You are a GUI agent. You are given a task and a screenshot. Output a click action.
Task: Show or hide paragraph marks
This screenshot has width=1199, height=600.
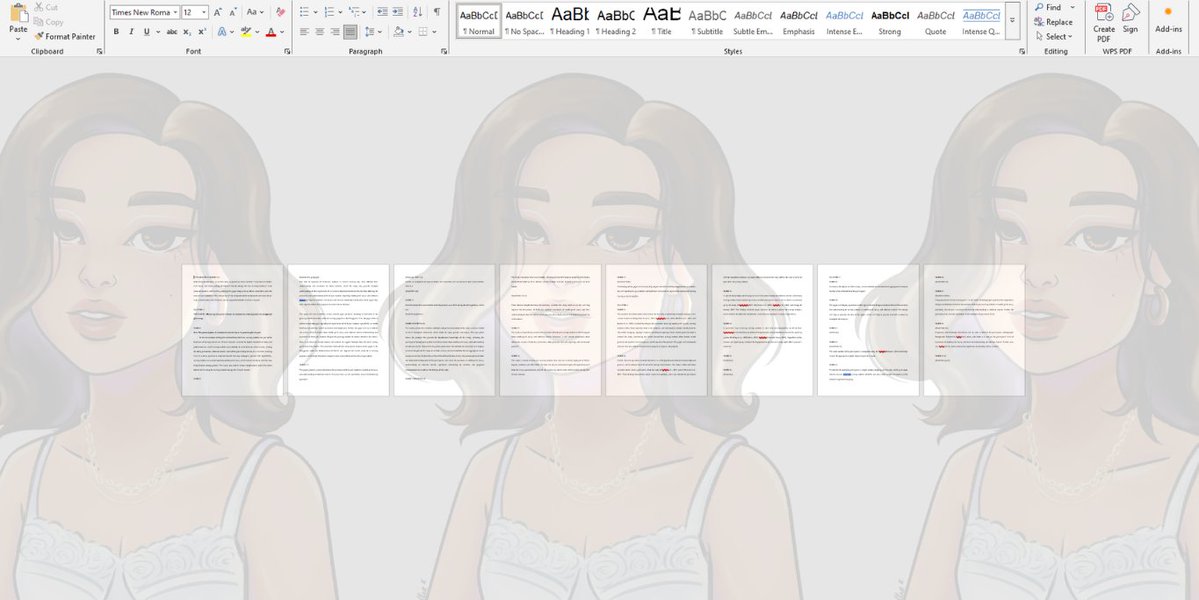click(x=437, y=12)
